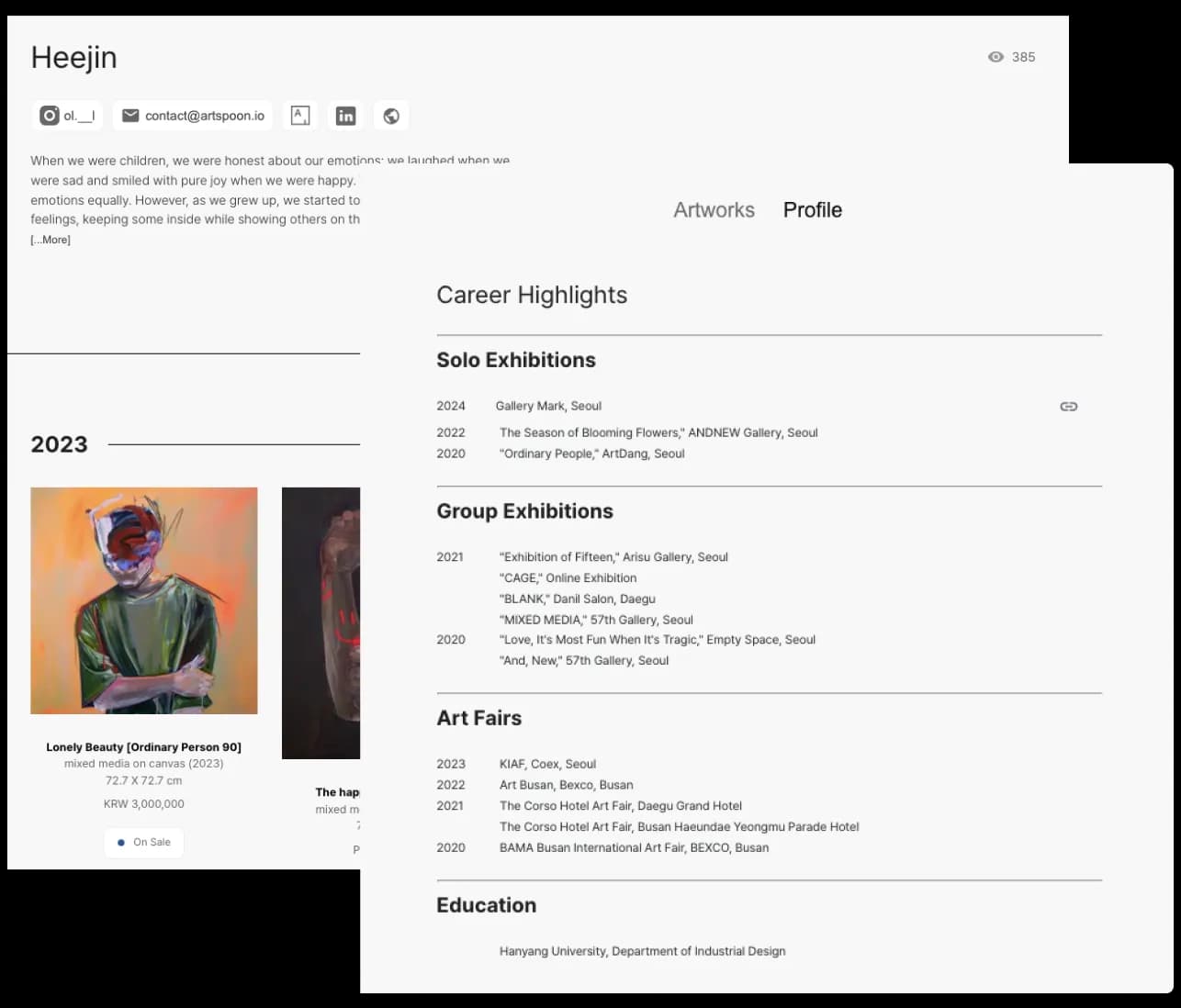The image size is (1181, 1008).
Task: Click the email address contact@artspoon.io
Action: point(204,116)
